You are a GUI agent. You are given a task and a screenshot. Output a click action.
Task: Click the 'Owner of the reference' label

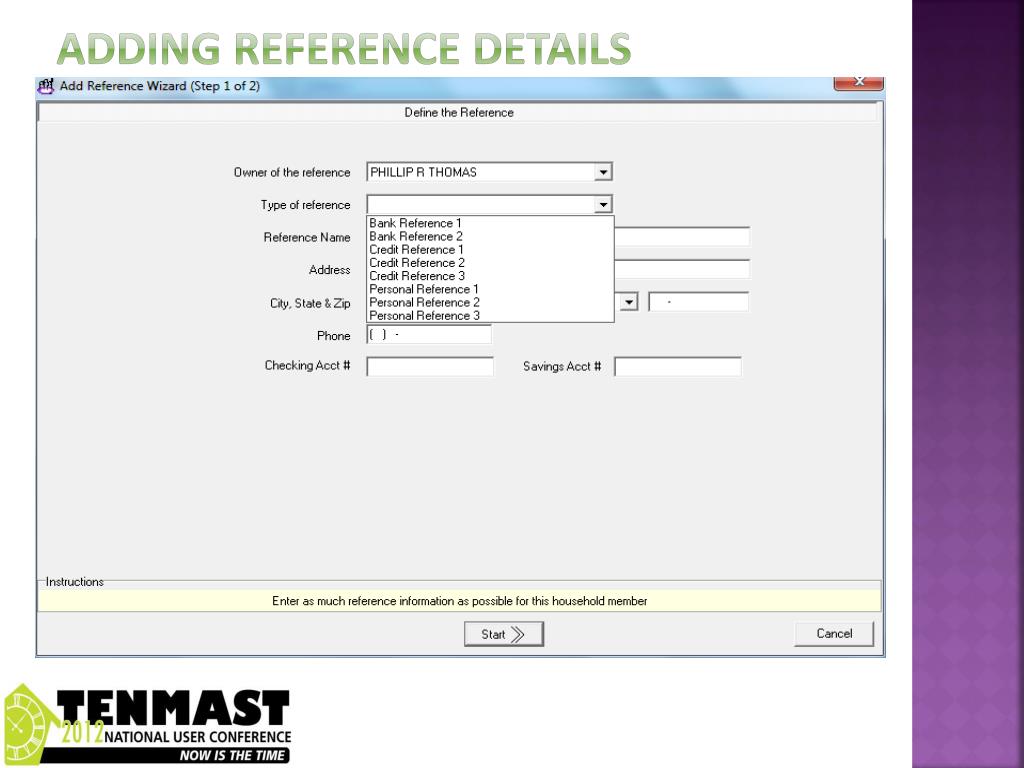click(292, 172)
